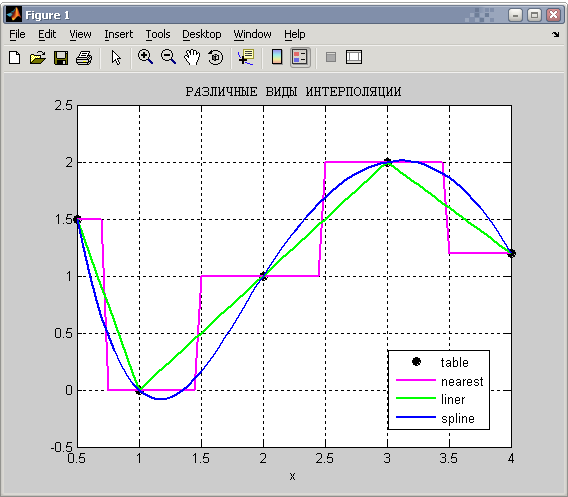Screen dimensions: 568x497
Task: Save the figure using the floppy icon
Action: (61, 58)
